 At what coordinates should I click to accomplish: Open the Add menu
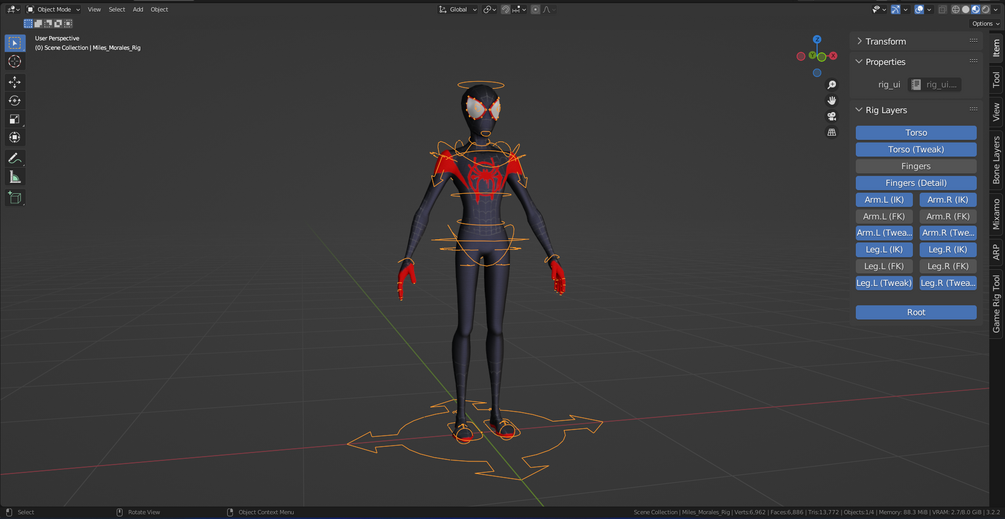138,10
